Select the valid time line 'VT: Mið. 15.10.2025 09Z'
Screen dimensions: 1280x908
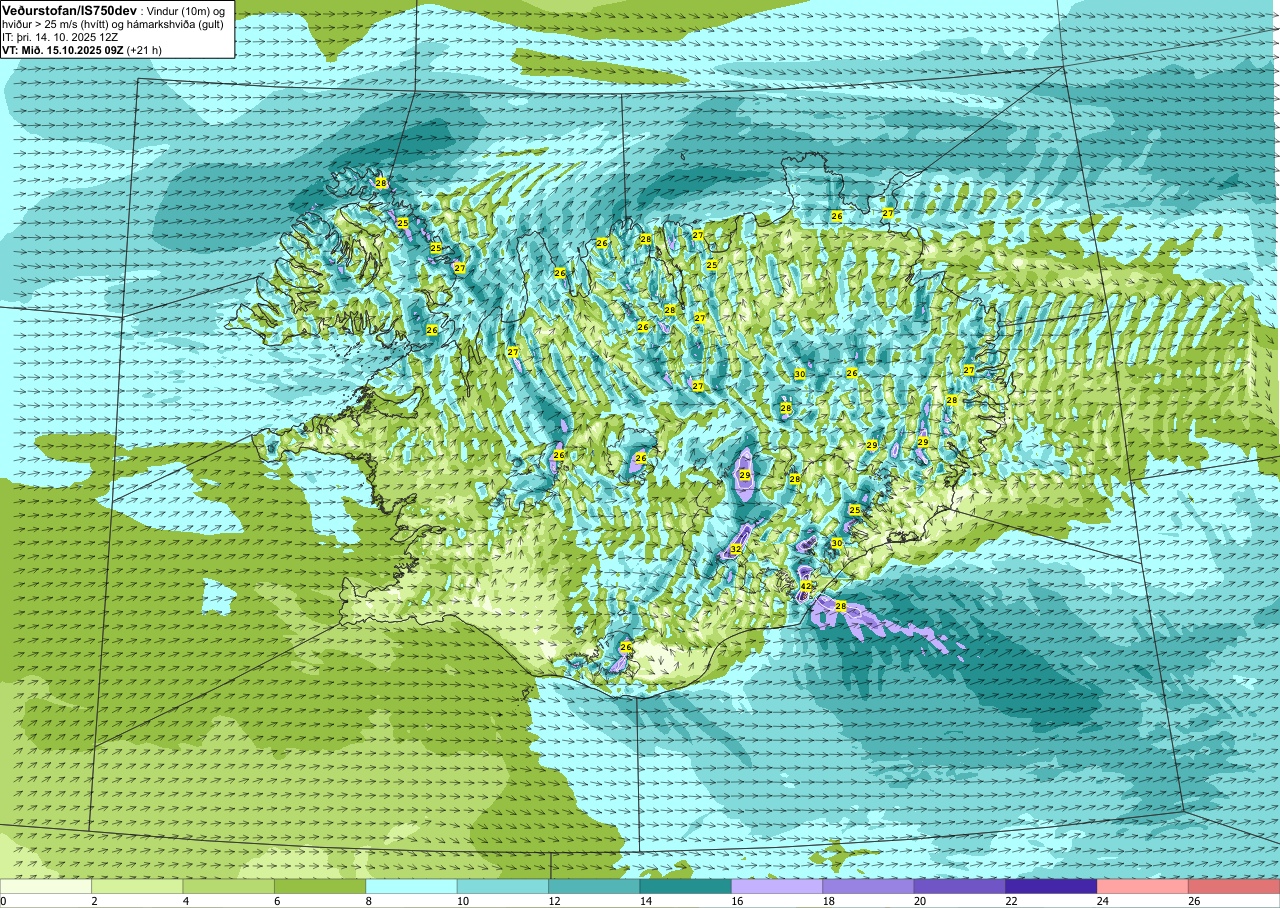pos(64,50)
